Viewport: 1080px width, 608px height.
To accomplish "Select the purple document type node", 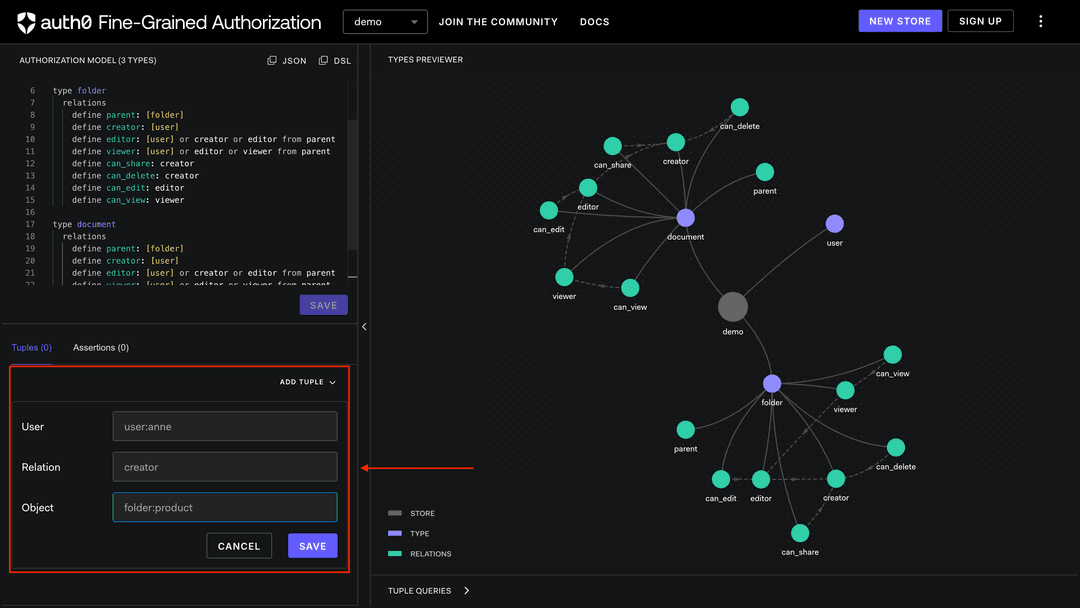I will point(685,218).
